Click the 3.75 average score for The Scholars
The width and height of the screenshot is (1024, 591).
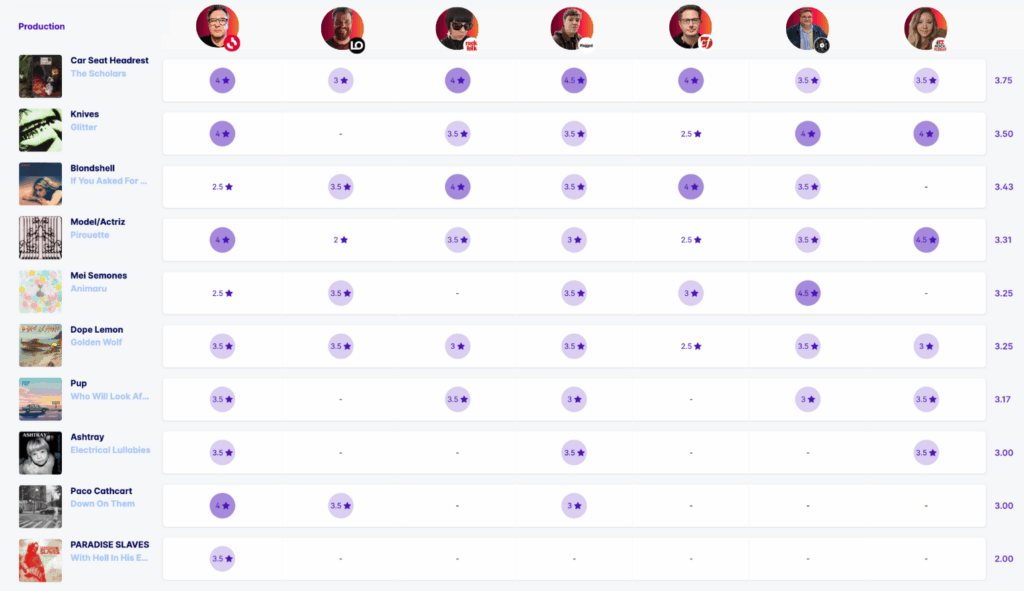pyautogui.click(x=1003, y=80)
